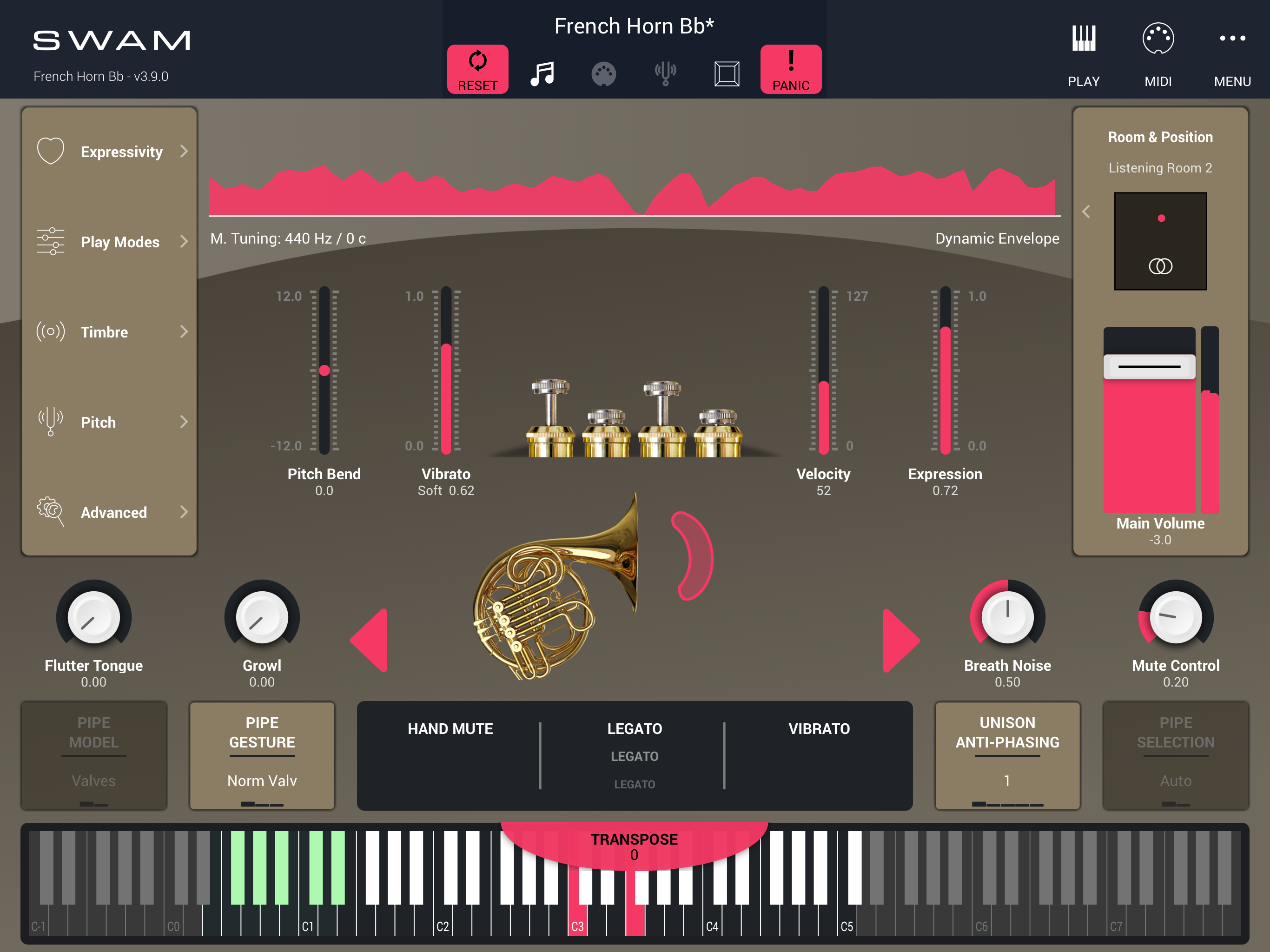Select the LEGATO keyswitch label
This screenshot has width=1270, height=952.
click(635, 728)
